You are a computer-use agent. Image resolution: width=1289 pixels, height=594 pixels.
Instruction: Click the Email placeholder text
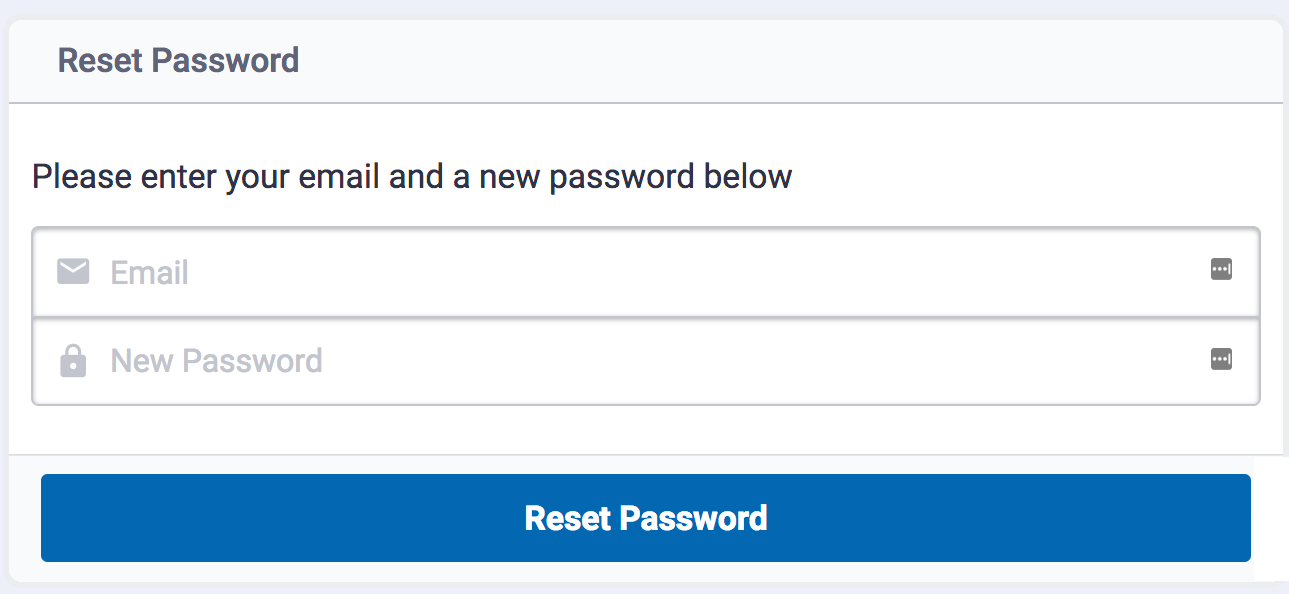click(149, 273)
